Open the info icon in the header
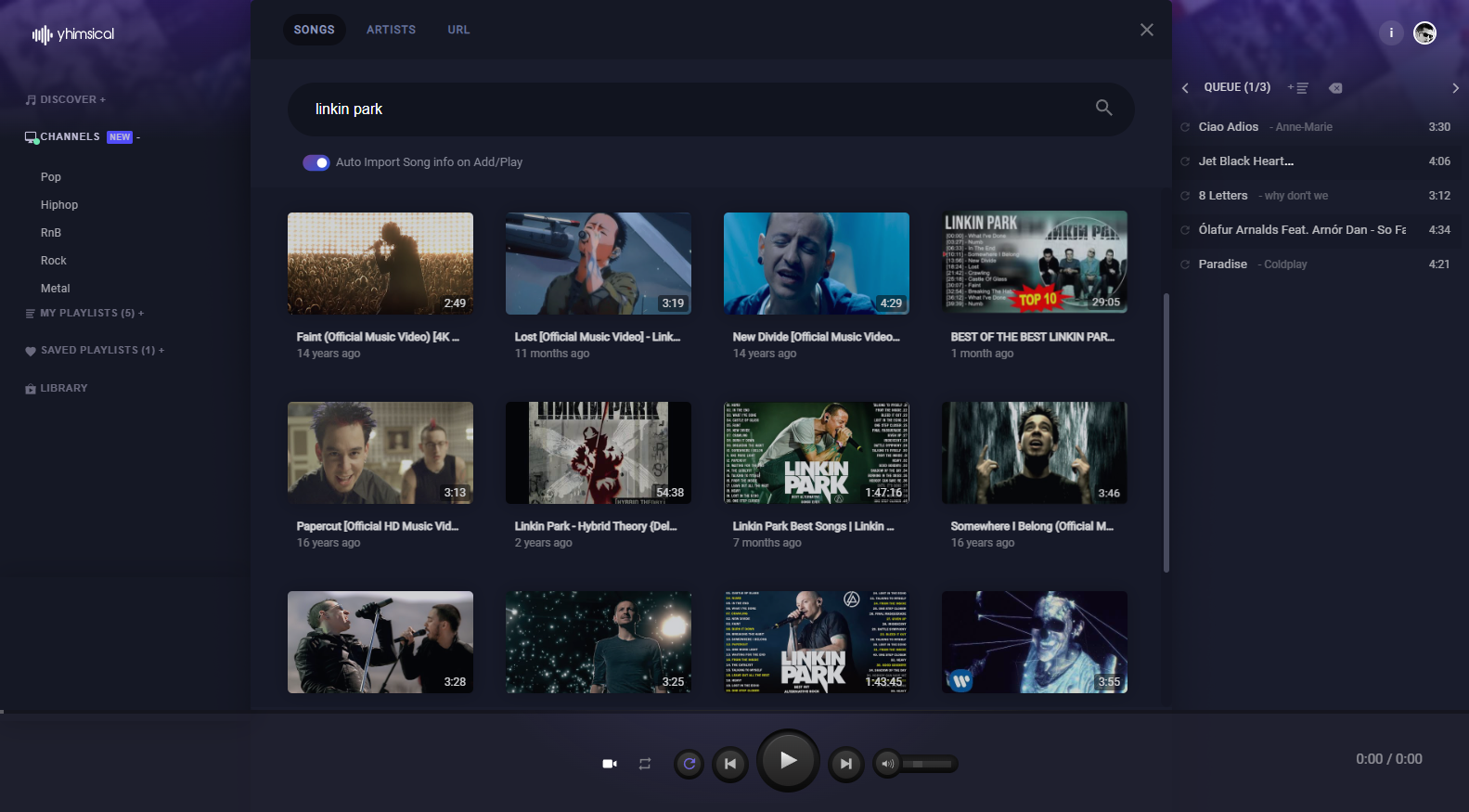Image resolution: width=1469 pixels, height=812 pixels. click(x=1390, y=33)
